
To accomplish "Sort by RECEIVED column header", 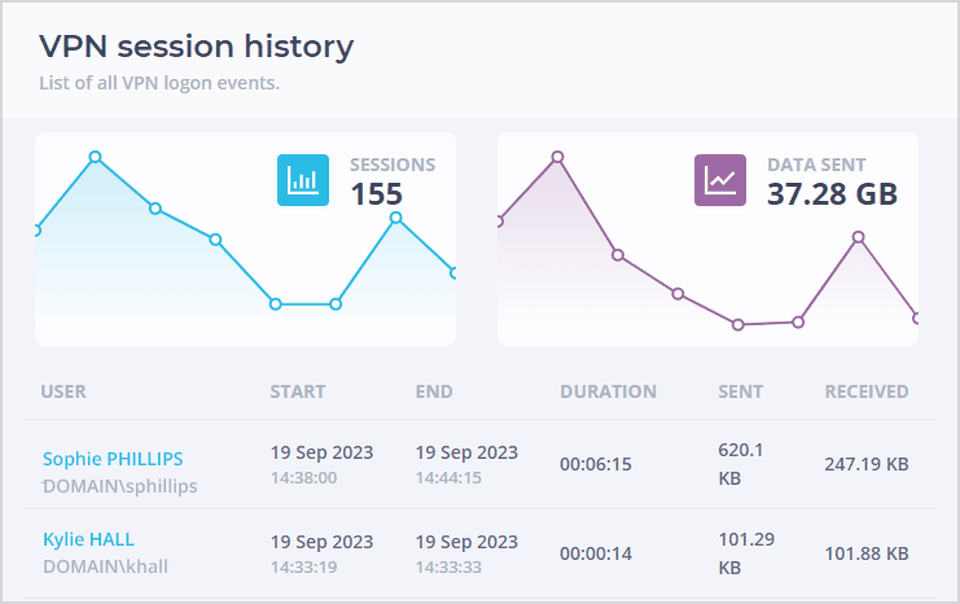I will click(866, 392).
